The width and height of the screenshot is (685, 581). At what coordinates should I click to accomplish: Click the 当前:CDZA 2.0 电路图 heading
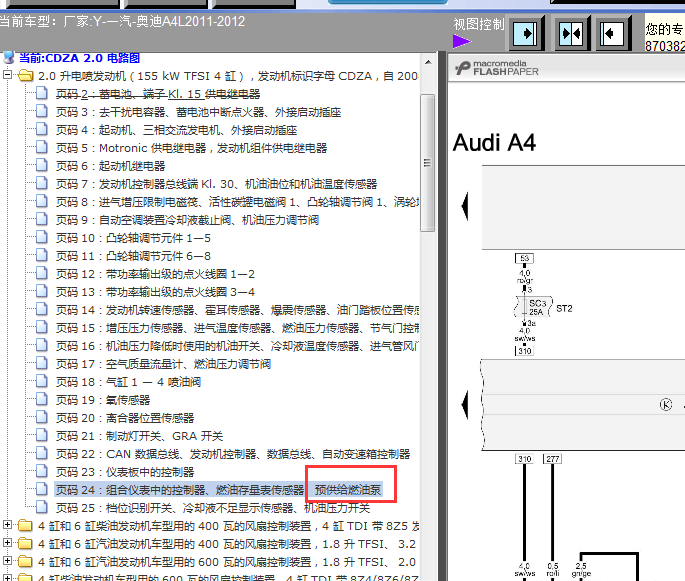coord(80,58)
